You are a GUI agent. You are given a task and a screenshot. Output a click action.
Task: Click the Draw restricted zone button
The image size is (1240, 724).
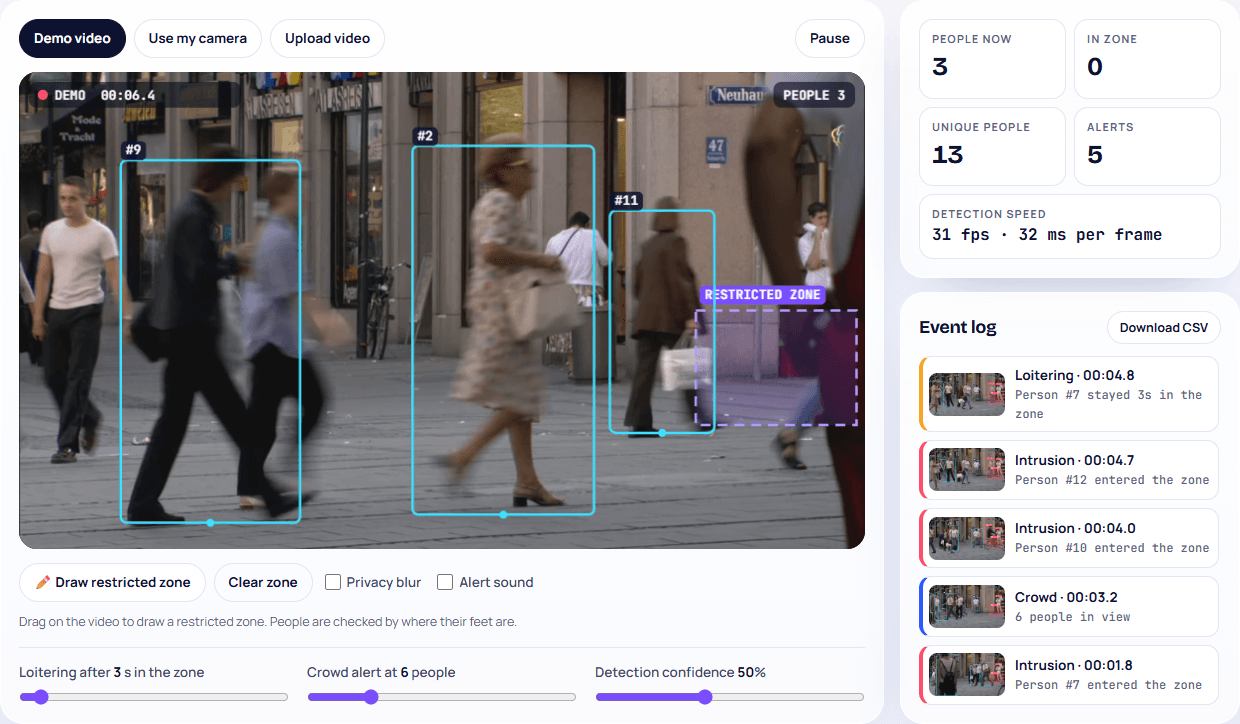tap(112, 582)
